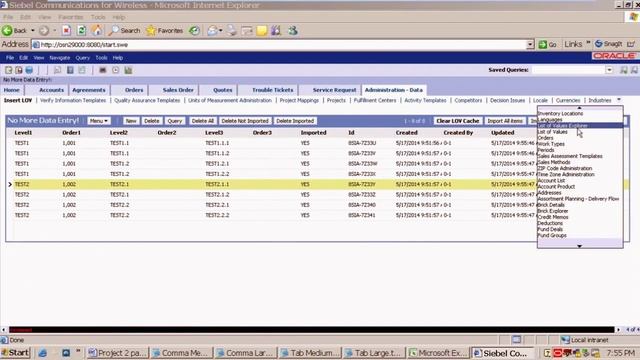Switch to the Service Request tab
The width and height of the screenshot is (640, 360).
point(334,90)
